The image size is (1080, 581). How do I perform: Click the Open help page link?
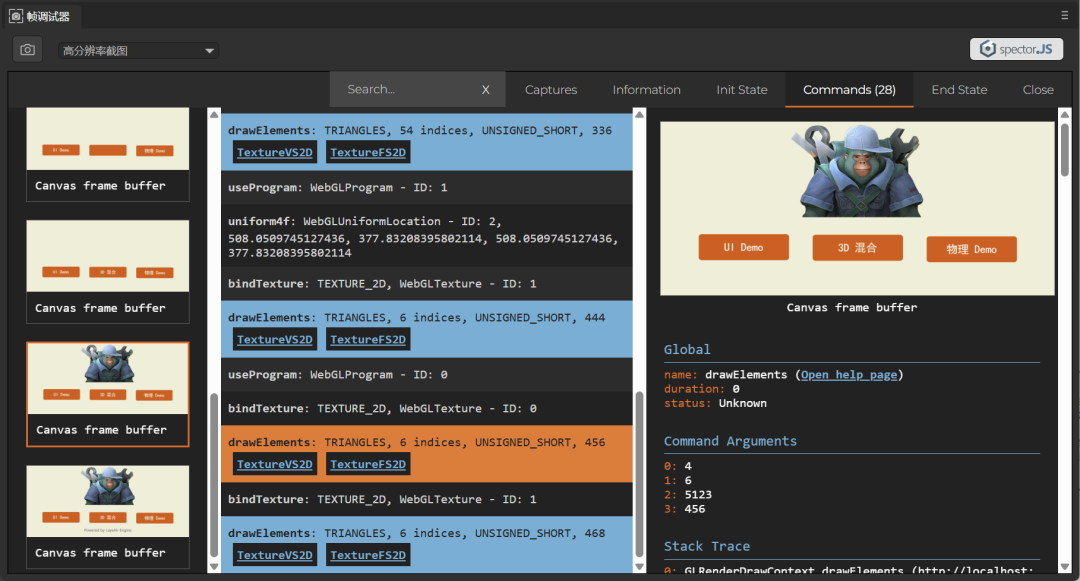point(849,374)
